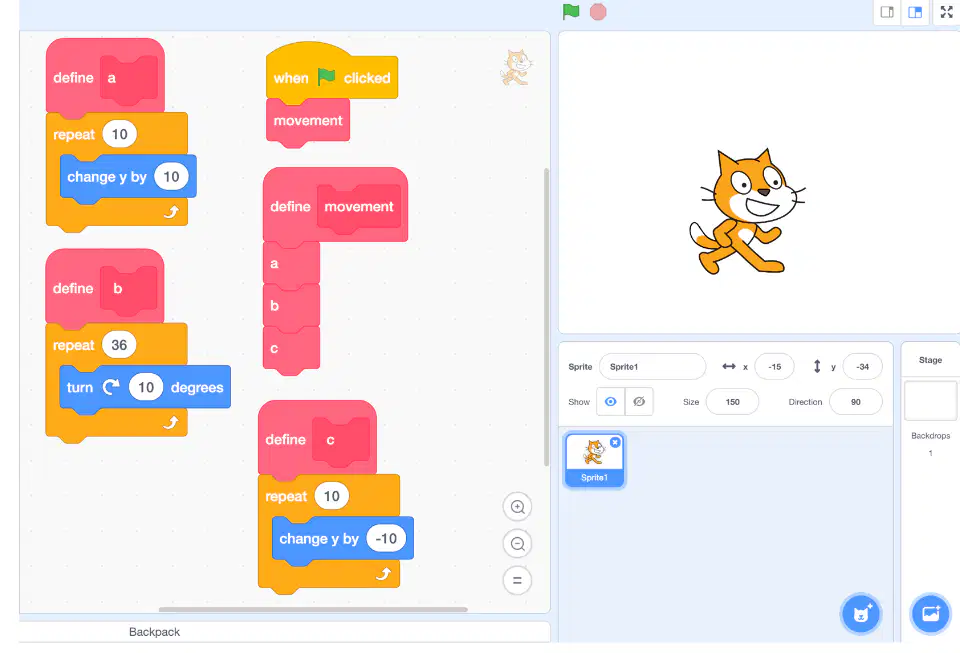Click the turn clockwise degrees block

coord(145,388)
